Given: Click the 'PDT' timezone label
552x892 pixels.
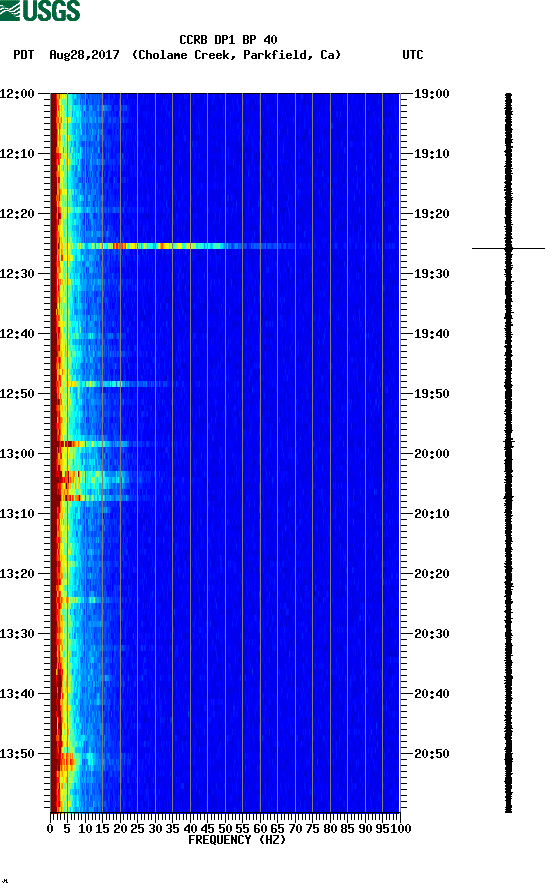Looking at the screenshot, I should pos(24,55).
